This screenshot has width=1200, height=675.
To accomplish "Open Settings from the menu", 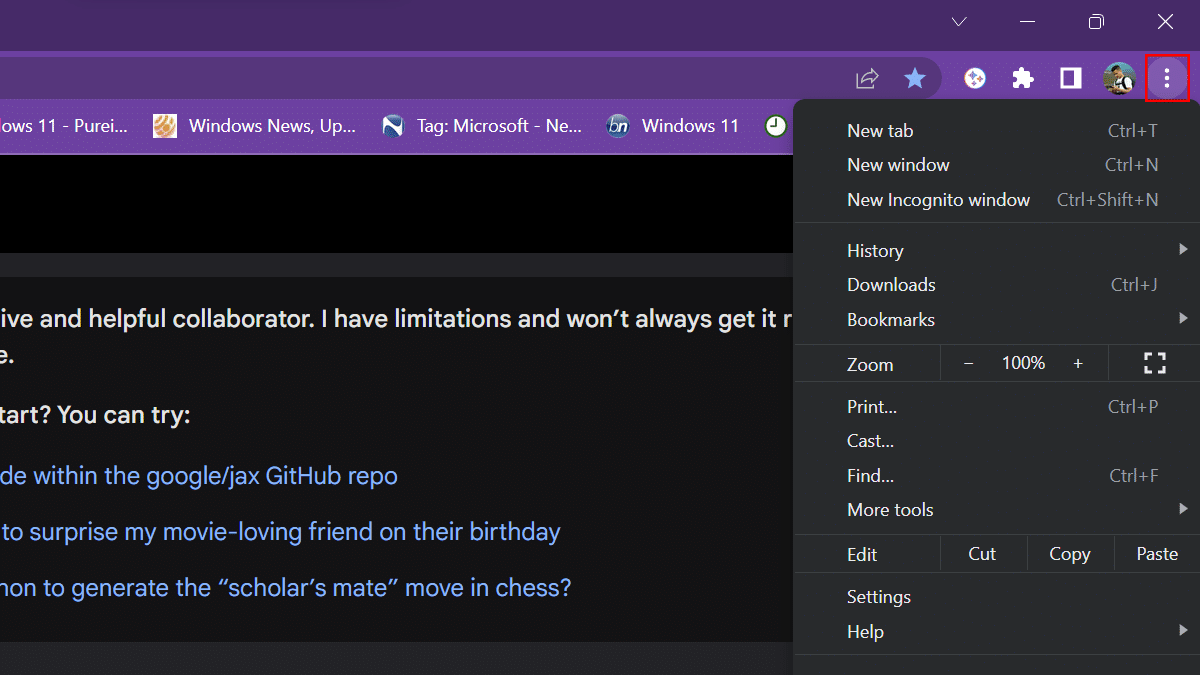I will click(879, 597).
